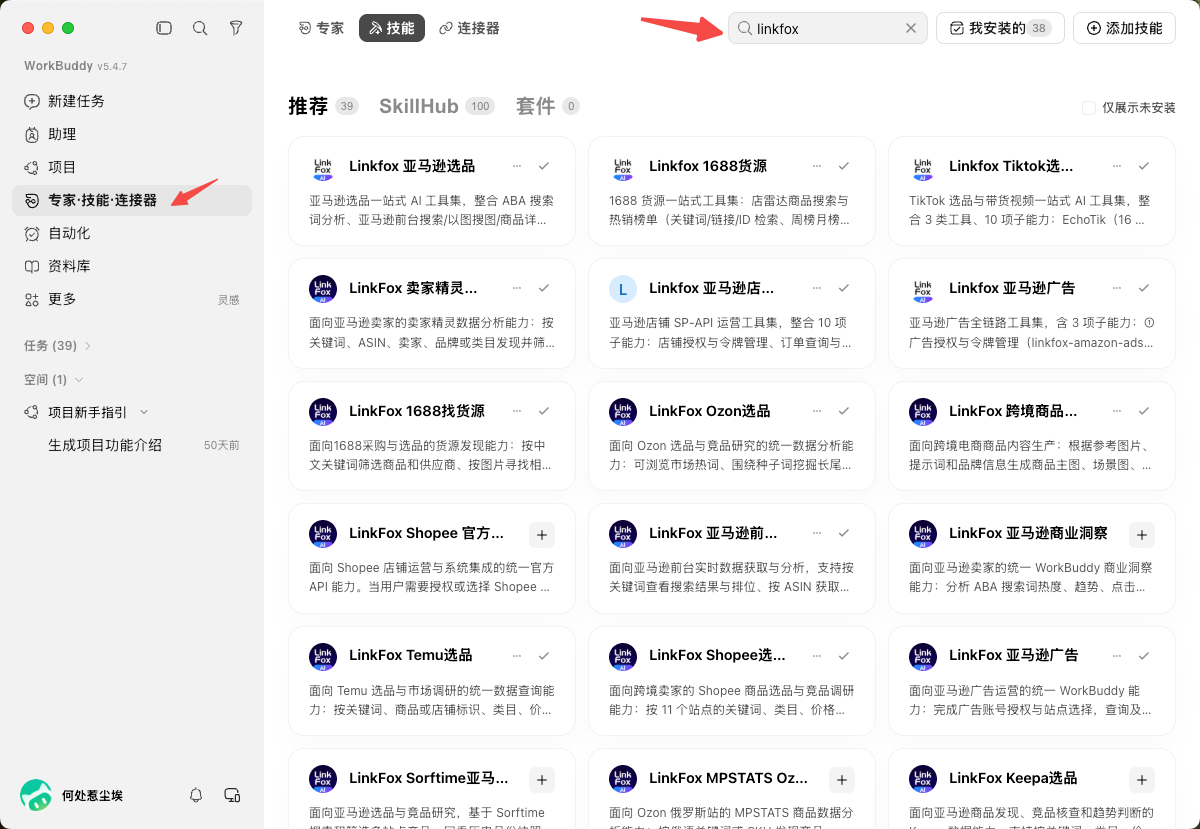Install LinkFox 亚马逊商业洞察 with plus button
Image resolution: width=1200 pixels, height=829 pixels.
pos(1141,534)
